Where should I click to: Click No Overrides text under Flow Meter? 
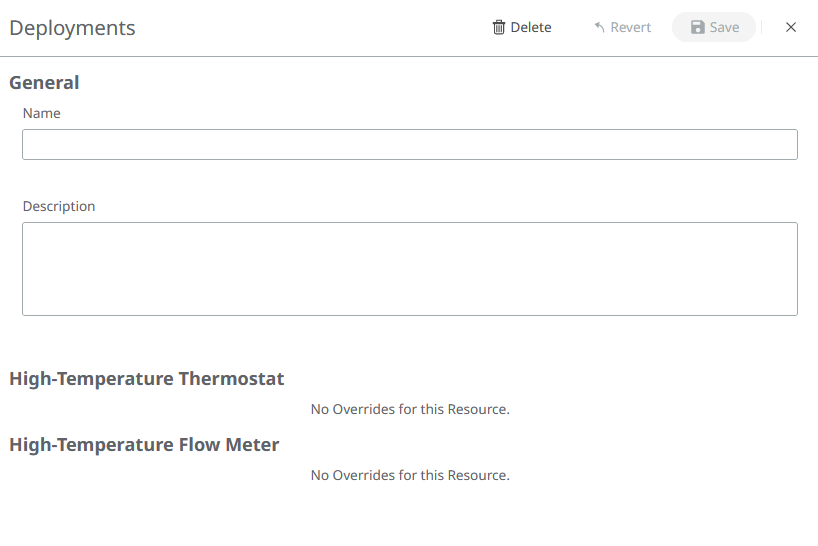coord(410,475)
